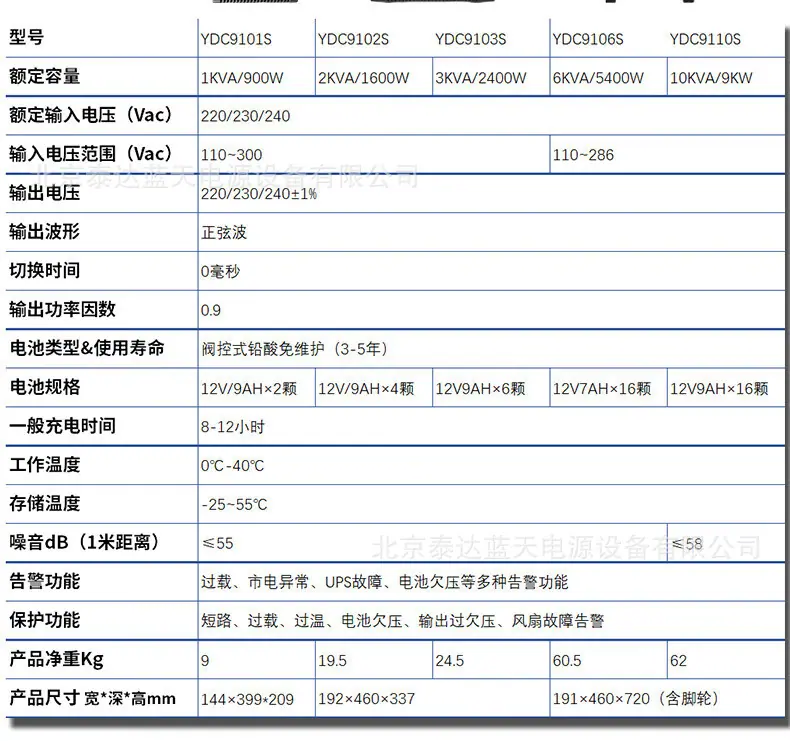Click the 8-12小时 charging time value
The width and height of the screenshot is (790, 741).
coord(232,427)
